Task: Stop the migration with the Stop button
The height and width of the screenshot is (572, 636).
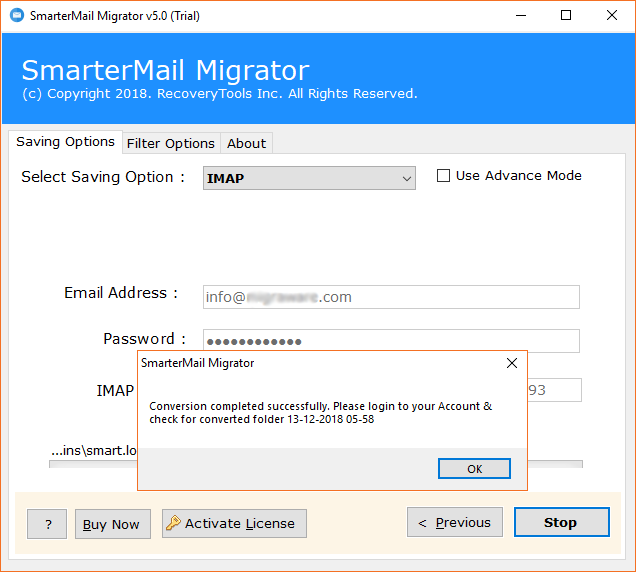Action: pyautogui.click(x=562, y=522)
